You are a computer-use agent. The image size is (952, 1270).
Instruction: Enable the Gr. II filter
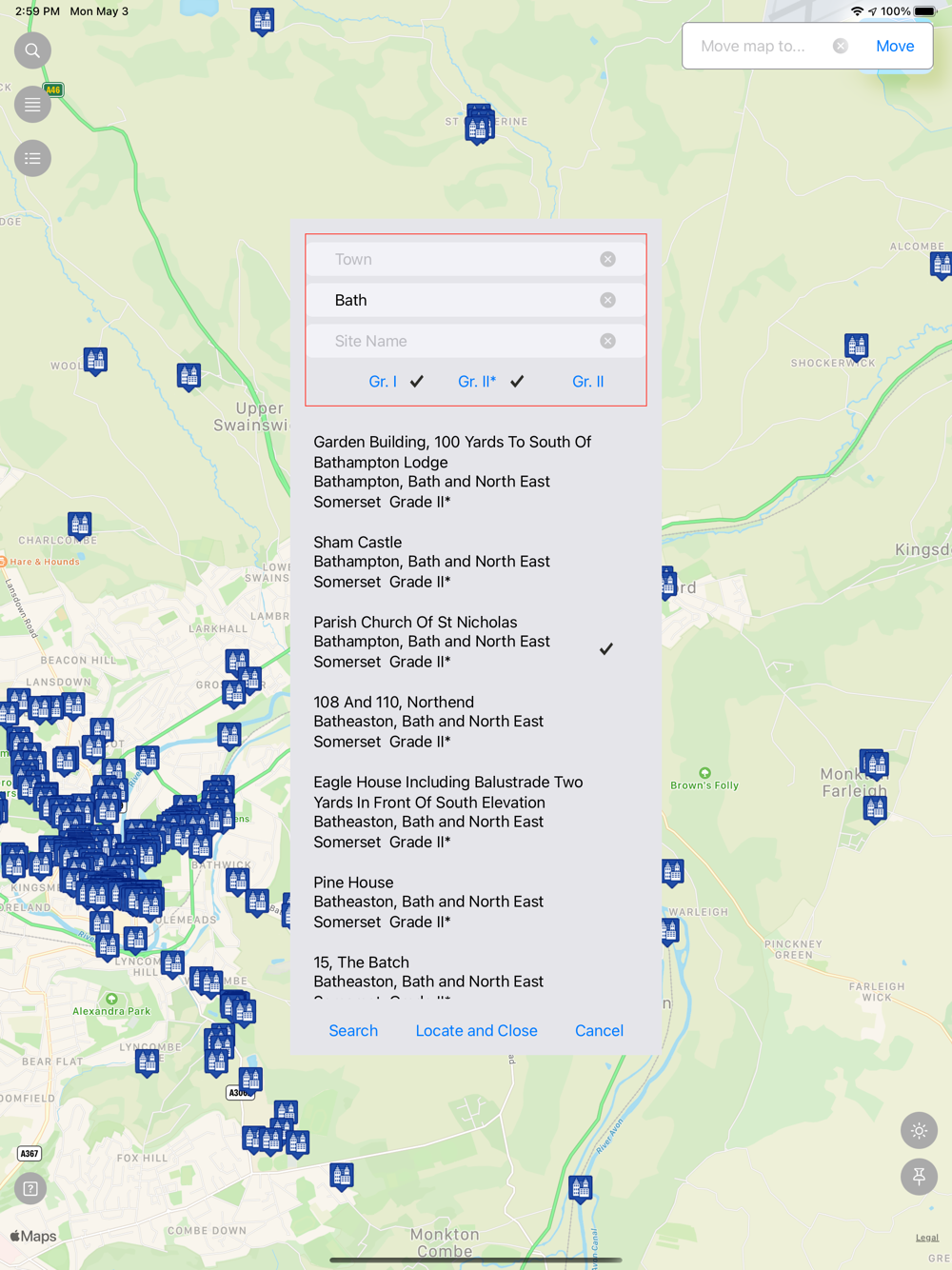(587, 381)
